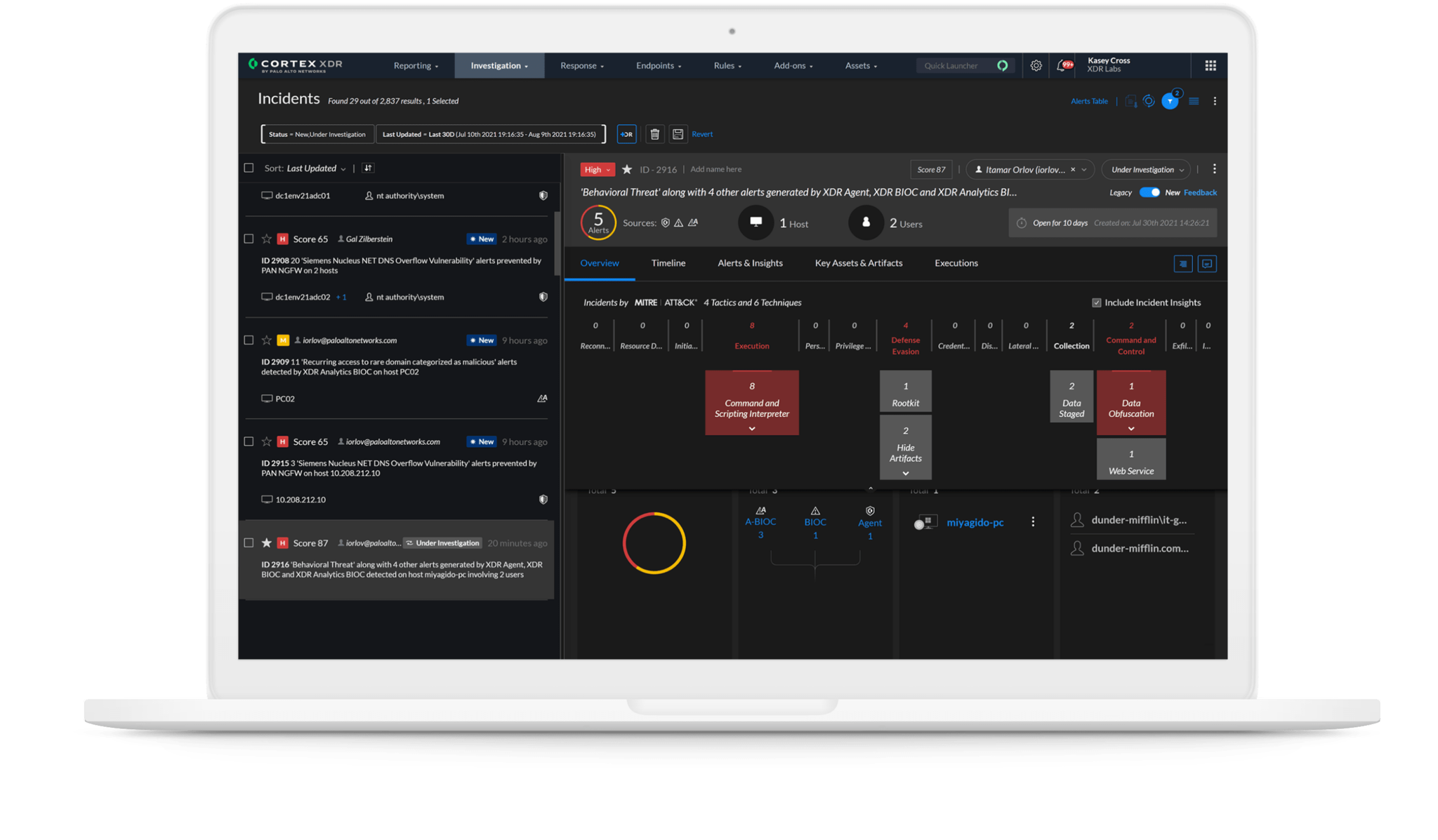Viewport: 1438px width, 840px height.
Task: Star incident ID 2908
Action: [267, 239]
